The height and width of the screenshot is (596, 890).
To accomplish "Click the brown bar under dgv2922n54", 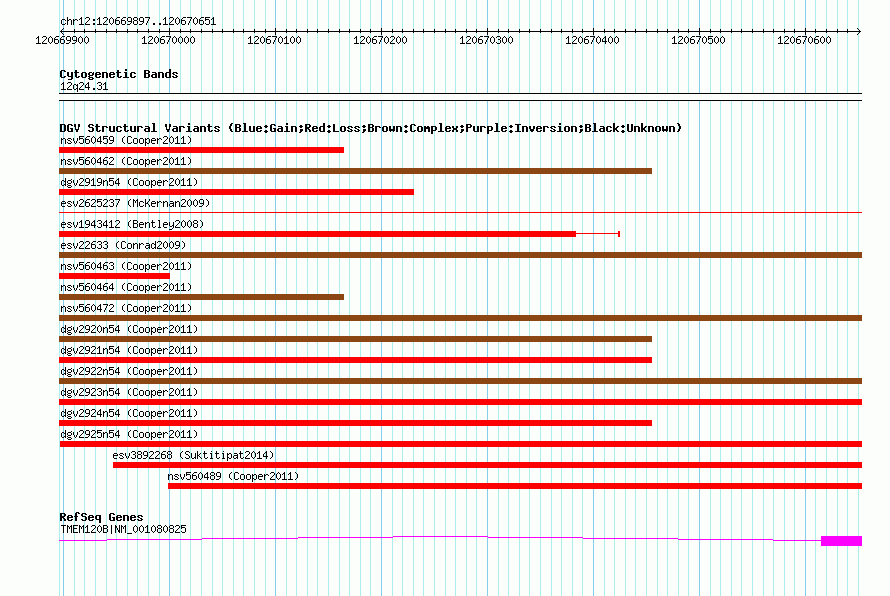I will pyautogui.click(x=460, y=381).
